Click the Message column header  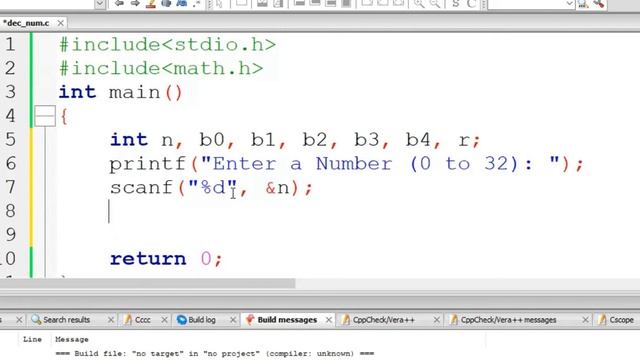(x=72, y=340)
